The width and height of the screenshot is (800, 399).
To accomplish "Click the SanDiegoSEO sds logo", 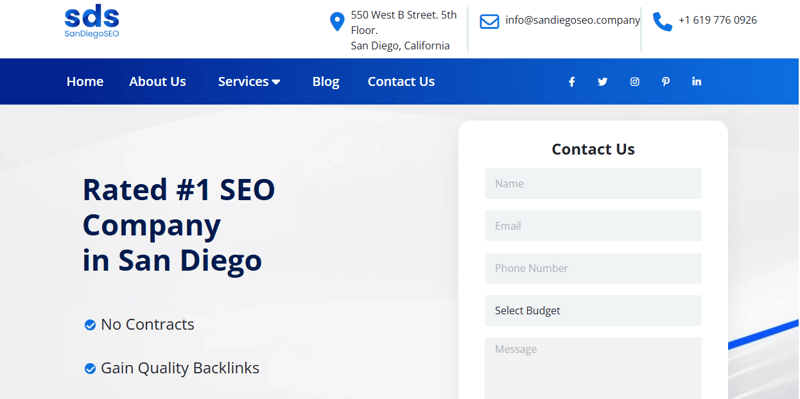I will click(x=92, y=22).
